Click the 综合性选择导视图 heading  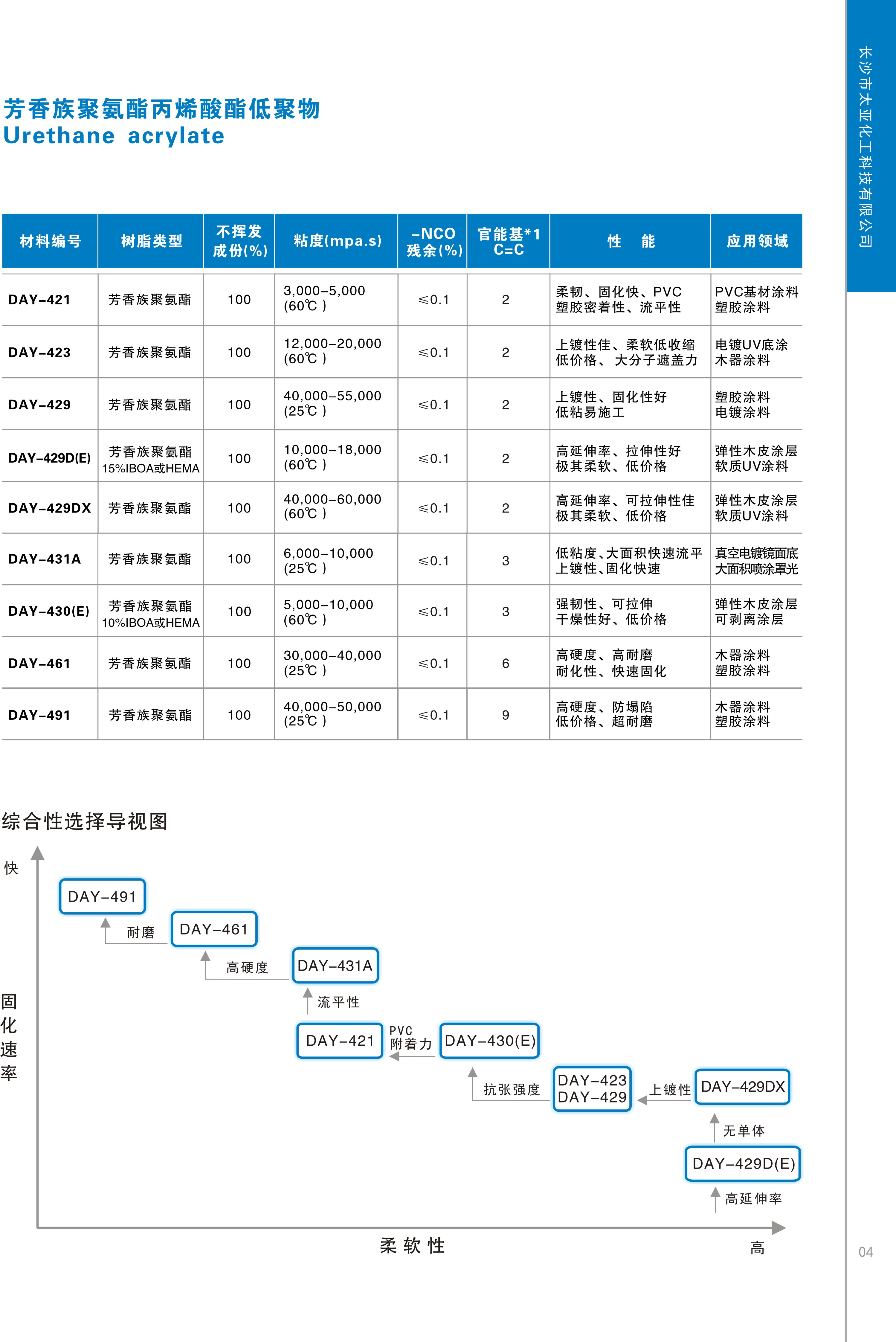(85, 821)
